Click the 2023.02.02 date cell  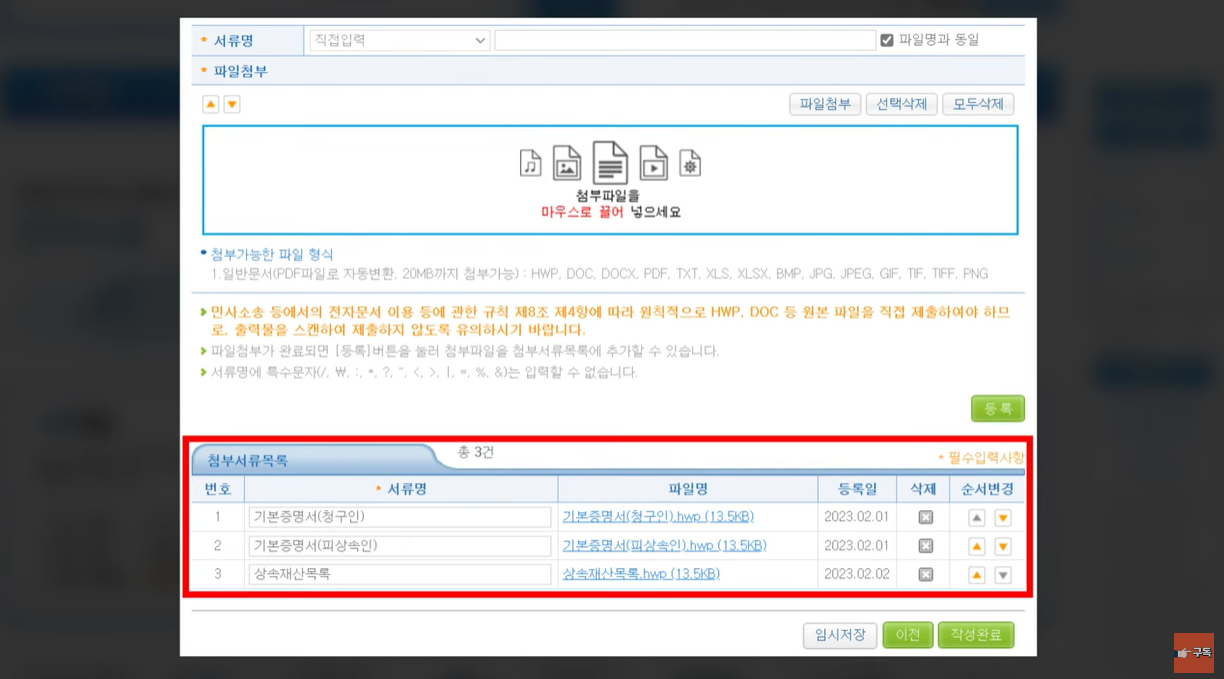click(x=856, y=574)
